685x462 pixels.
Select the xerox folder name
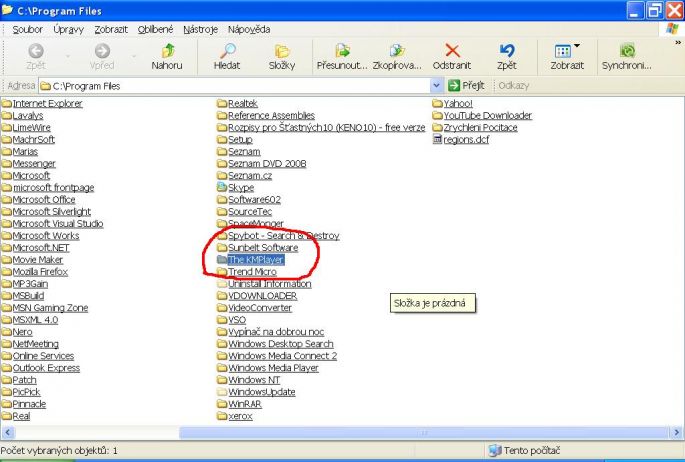pos(240,416)
